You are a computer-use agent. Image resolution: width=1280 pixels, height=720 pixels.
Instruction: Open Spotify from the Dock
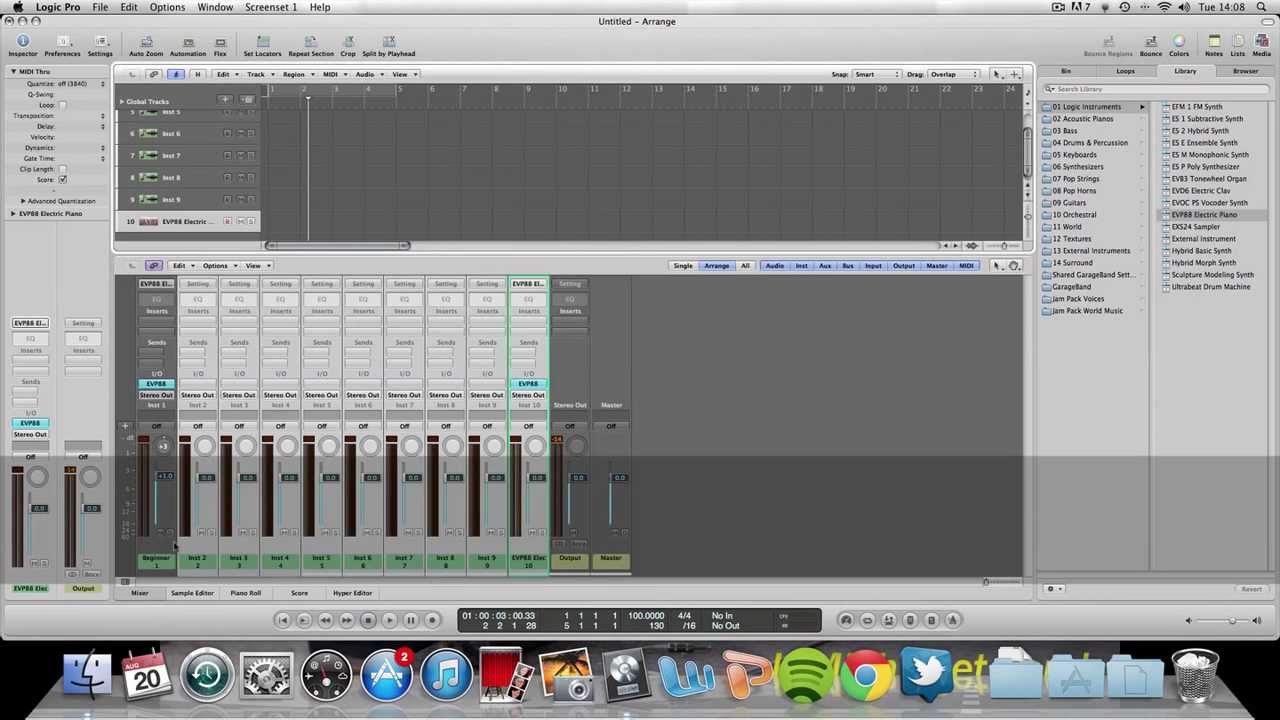806,675
